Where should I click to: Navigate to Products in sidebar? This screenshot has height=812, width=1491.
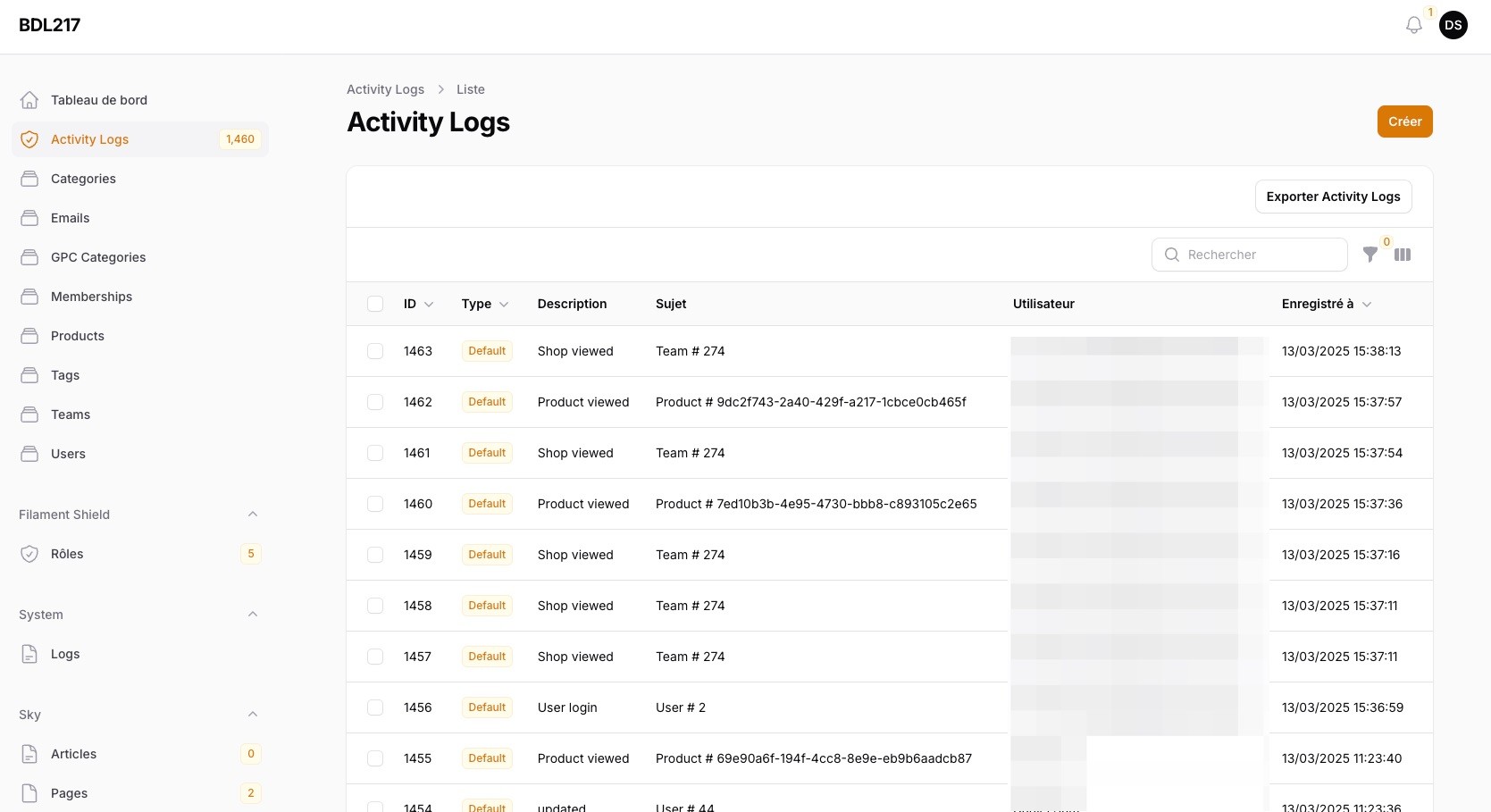coord(140,336)
